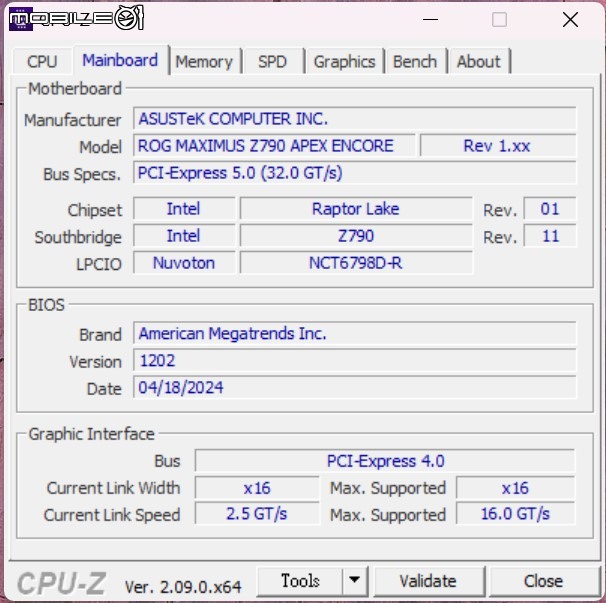The image size is (606, 603).
Task: Click the Chipset vendor Intel field
Action: pyautogui.click(x=184, y=209)
